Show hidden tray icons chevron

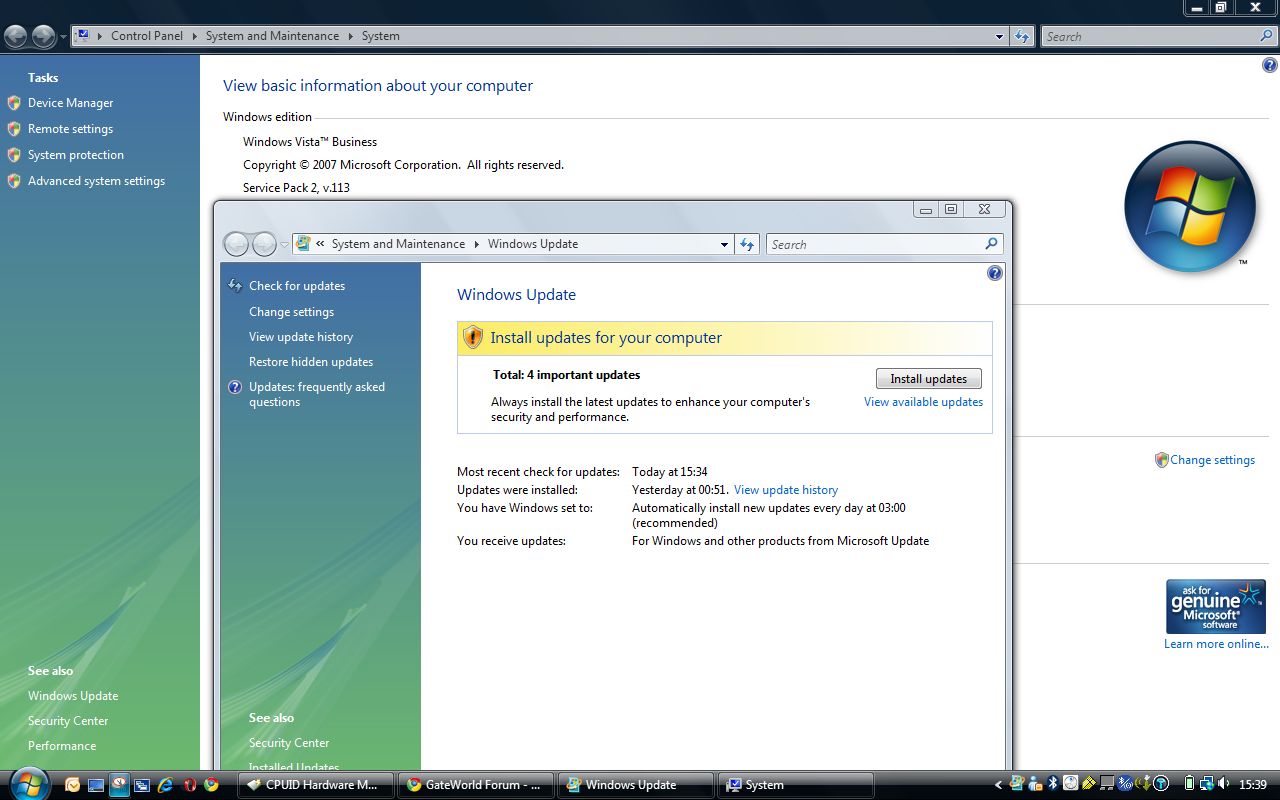click(x=998, y=785)
